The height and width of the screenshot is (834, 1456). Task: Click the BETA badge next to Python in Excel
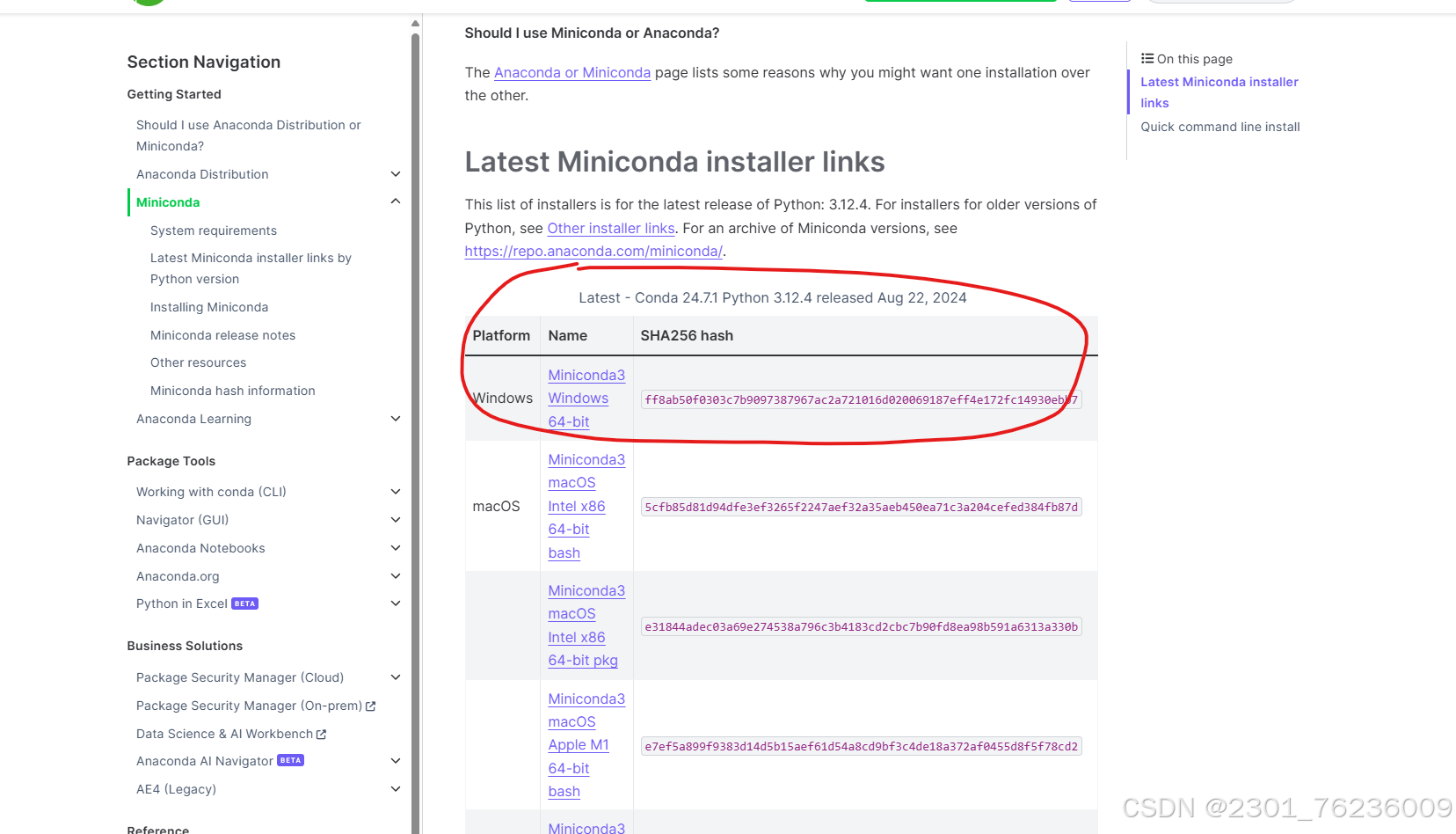pyautogui.click(x=244, y=603)
